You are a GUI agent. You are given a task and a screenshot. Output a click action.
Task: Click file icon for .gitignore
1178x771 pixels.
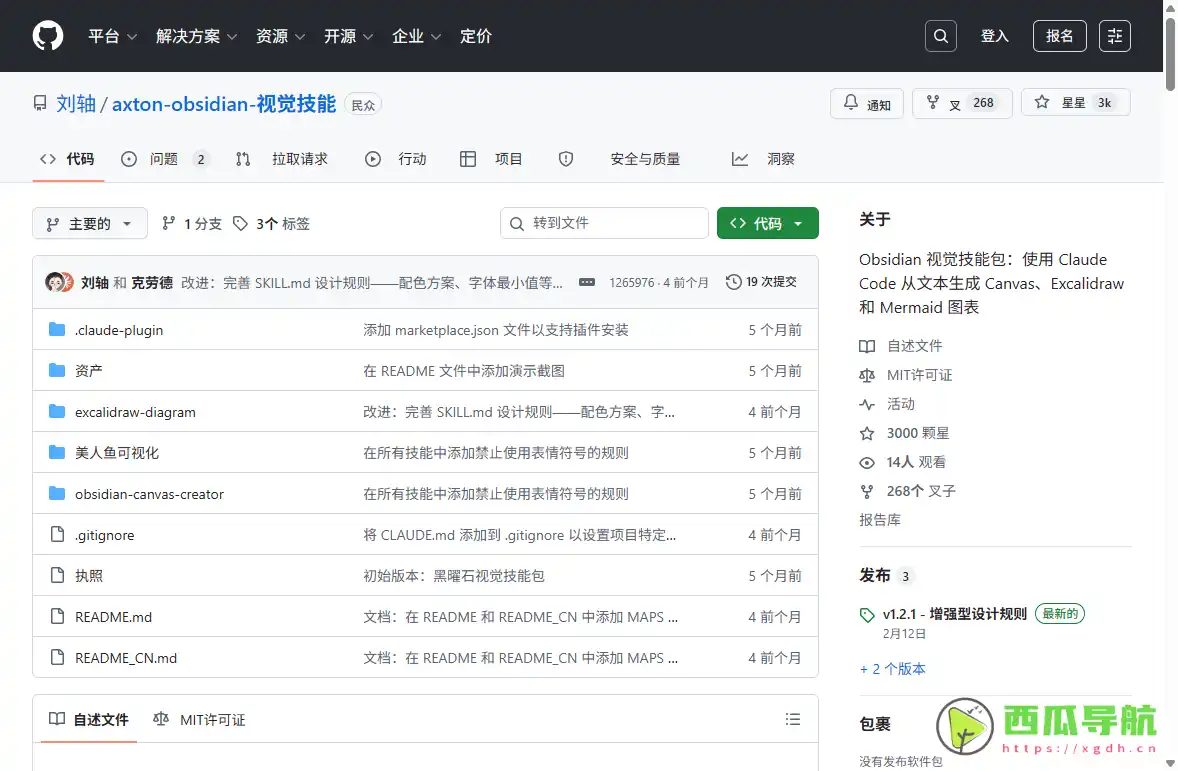pos(57,534)
